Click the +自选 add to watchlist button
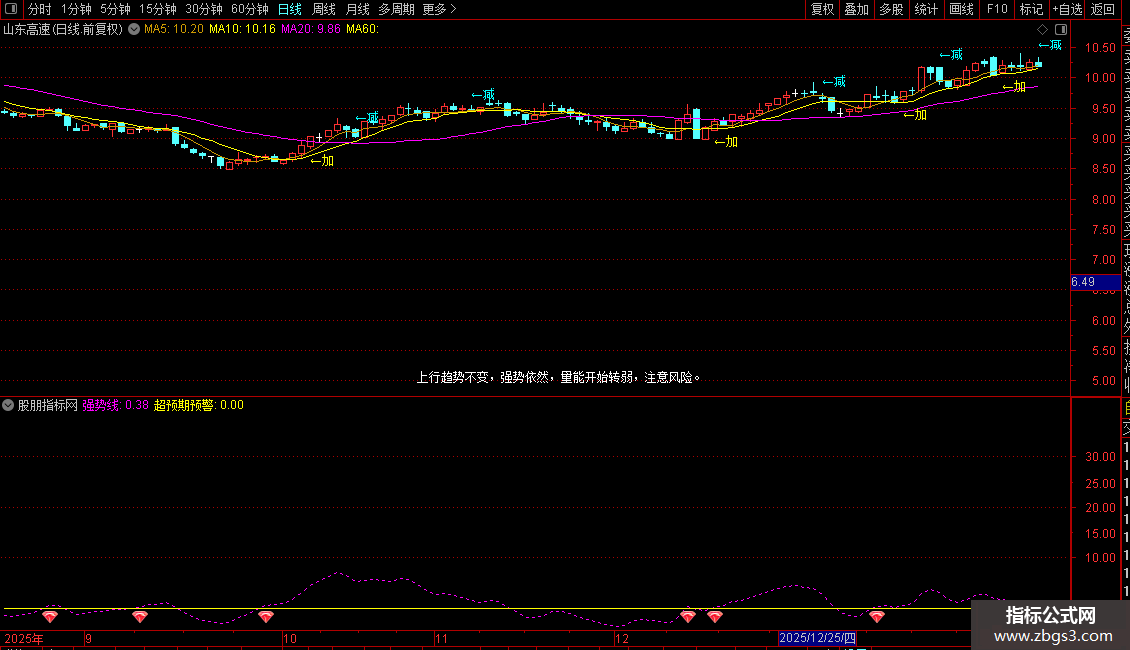The image size is (1130, 650). (1067, 9)
